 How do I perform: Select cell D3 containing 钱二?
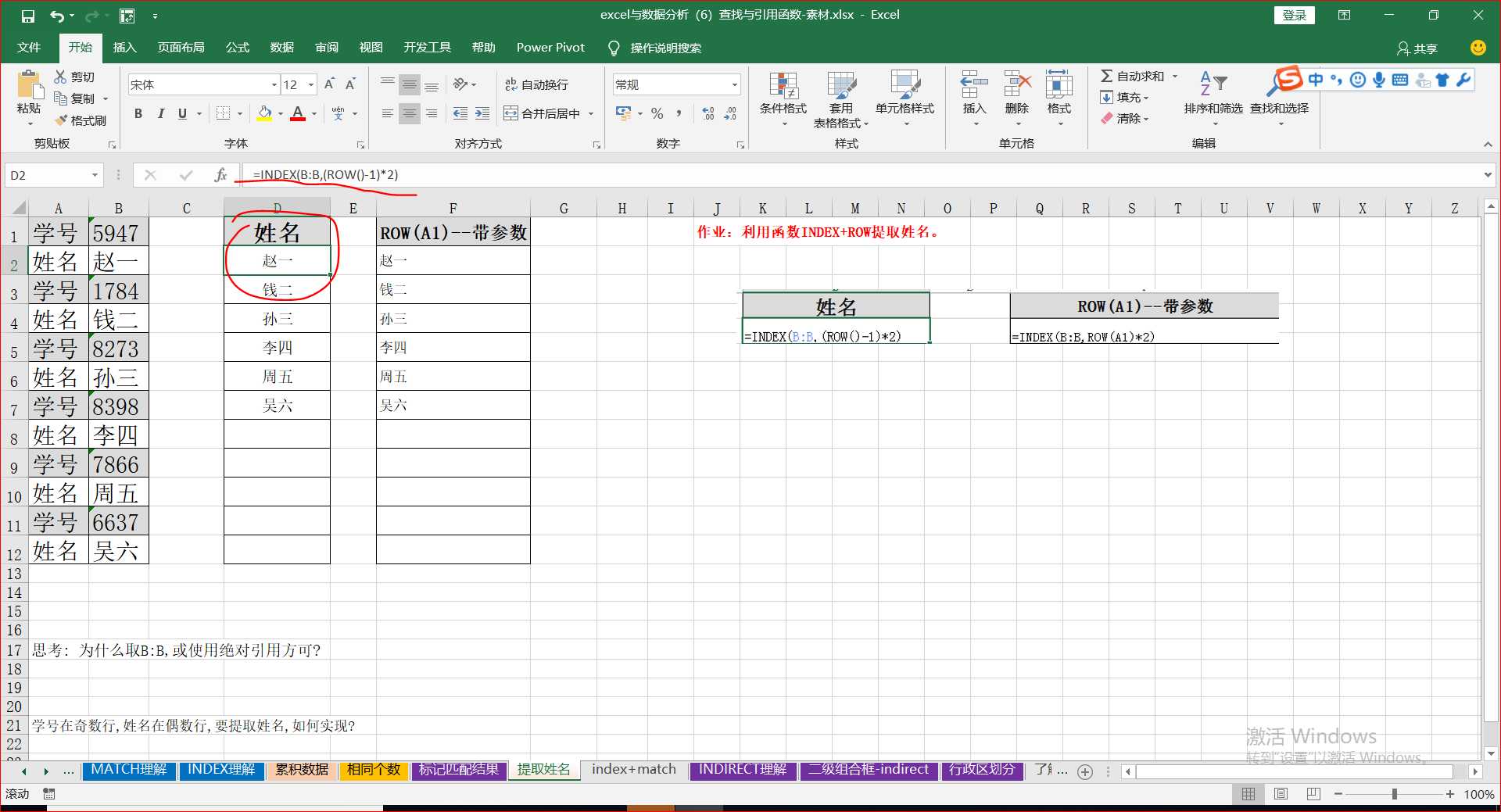click(x=277, y=290)
